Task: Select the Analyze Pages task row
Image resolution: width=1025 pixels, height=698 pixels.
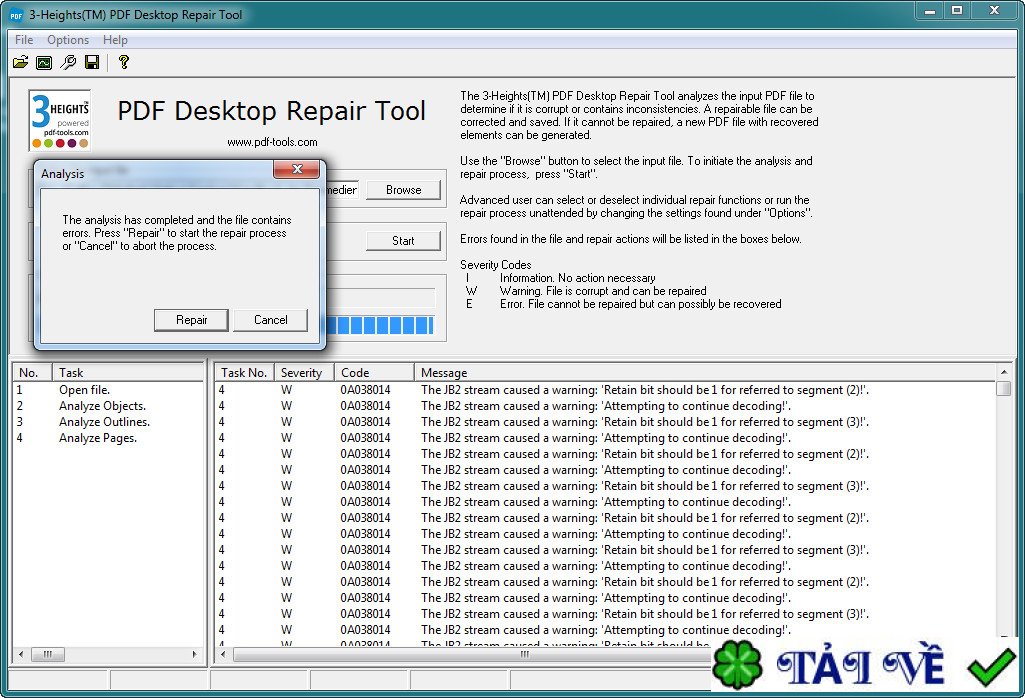Action: point(98,438)
